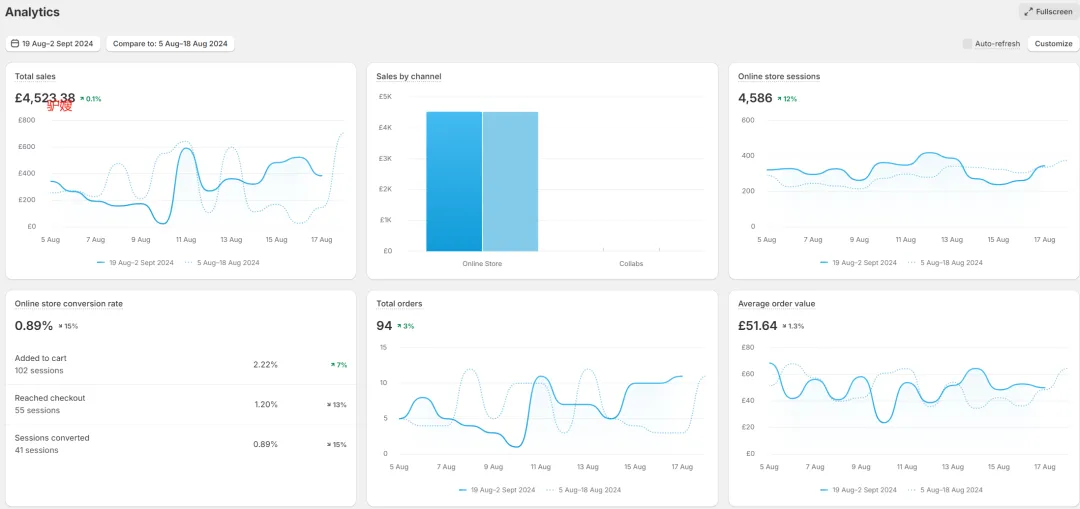Enter Fullscreen mode
1080x509 pixels.
(1048, 12)
